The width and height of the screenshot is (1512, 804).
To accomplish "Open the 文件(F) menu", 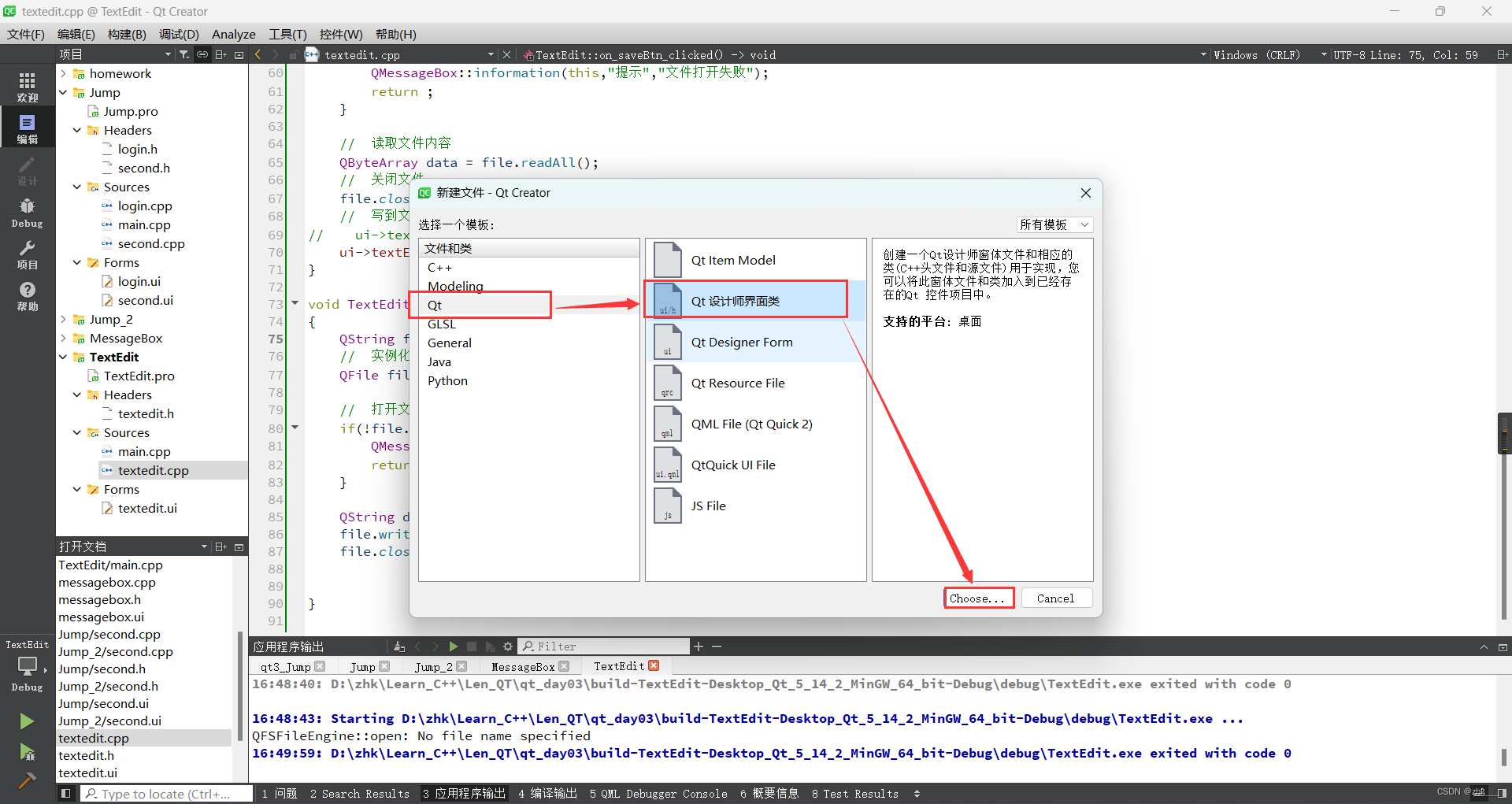I will [x=26, y=34].
